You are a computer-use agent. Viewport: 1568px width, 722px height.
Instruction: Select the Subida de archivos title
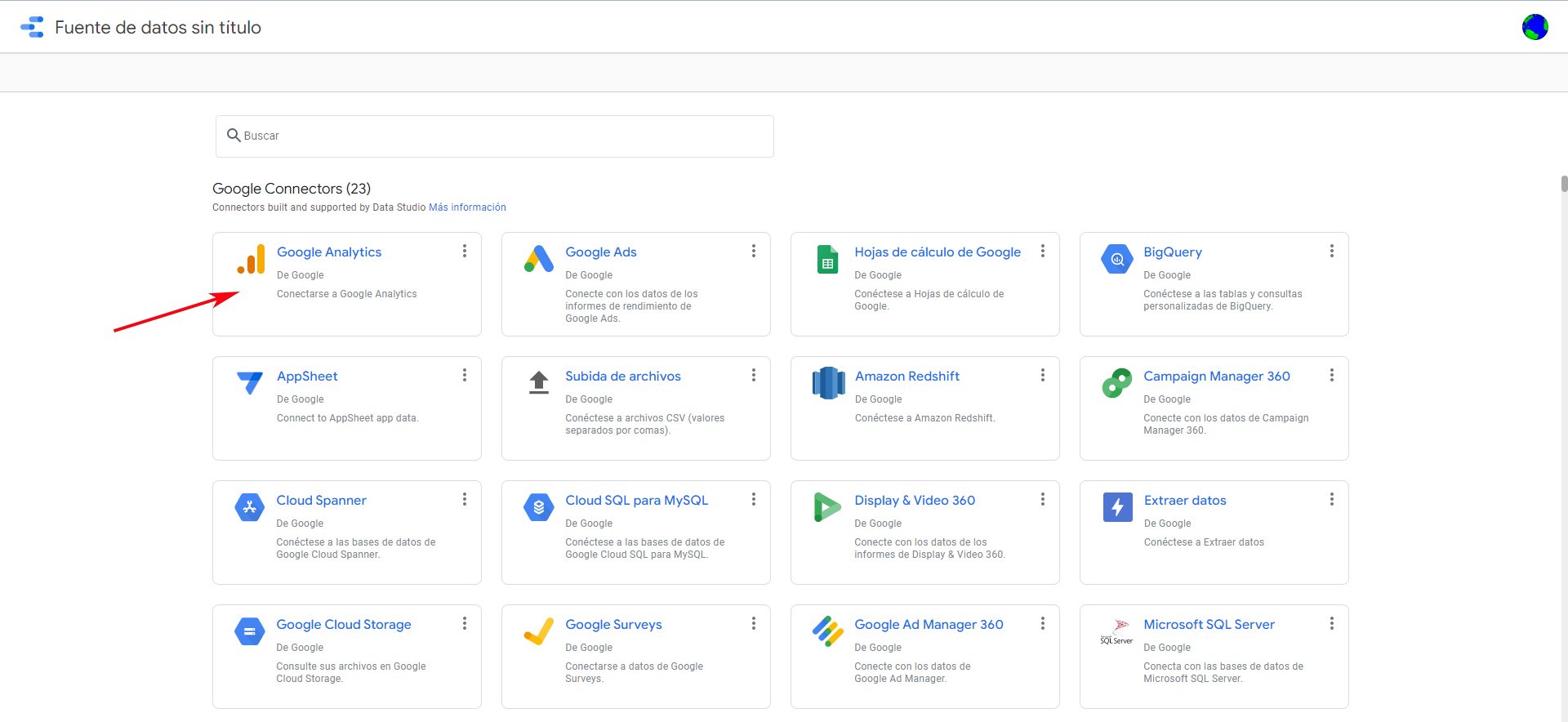coord(623,377)
